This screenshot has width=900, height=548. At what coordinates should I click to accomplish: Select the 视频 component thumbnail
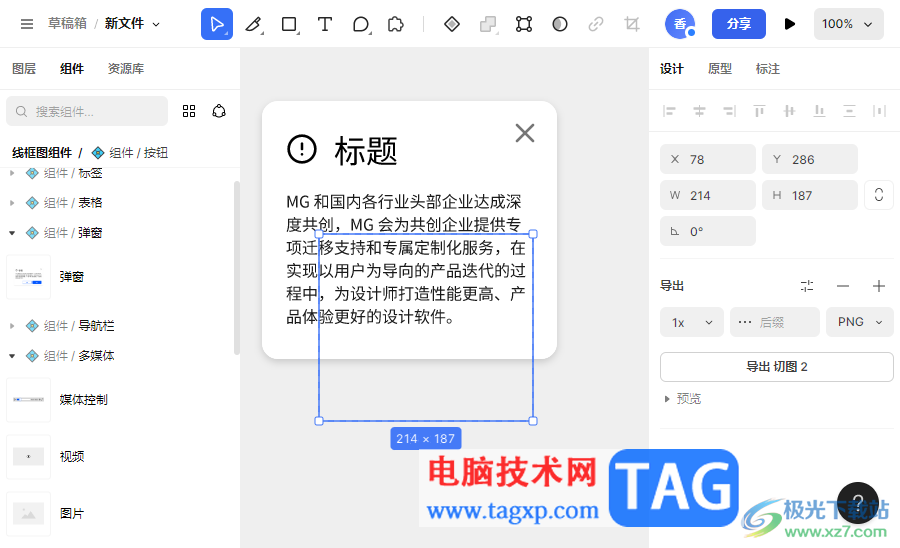tap(29, 457)
